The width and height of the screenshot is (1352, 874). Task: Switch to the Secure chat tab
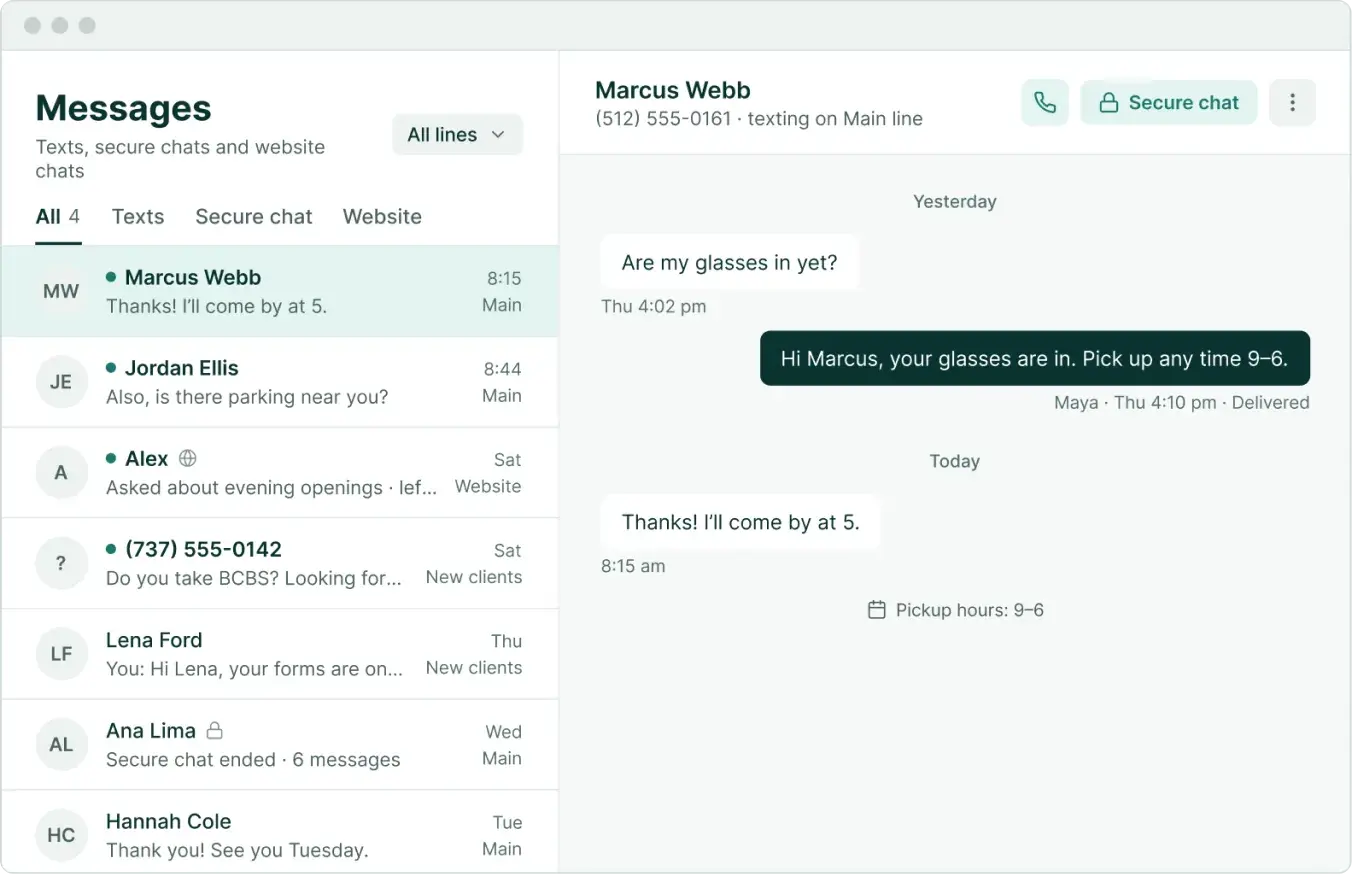pos(254,217)
